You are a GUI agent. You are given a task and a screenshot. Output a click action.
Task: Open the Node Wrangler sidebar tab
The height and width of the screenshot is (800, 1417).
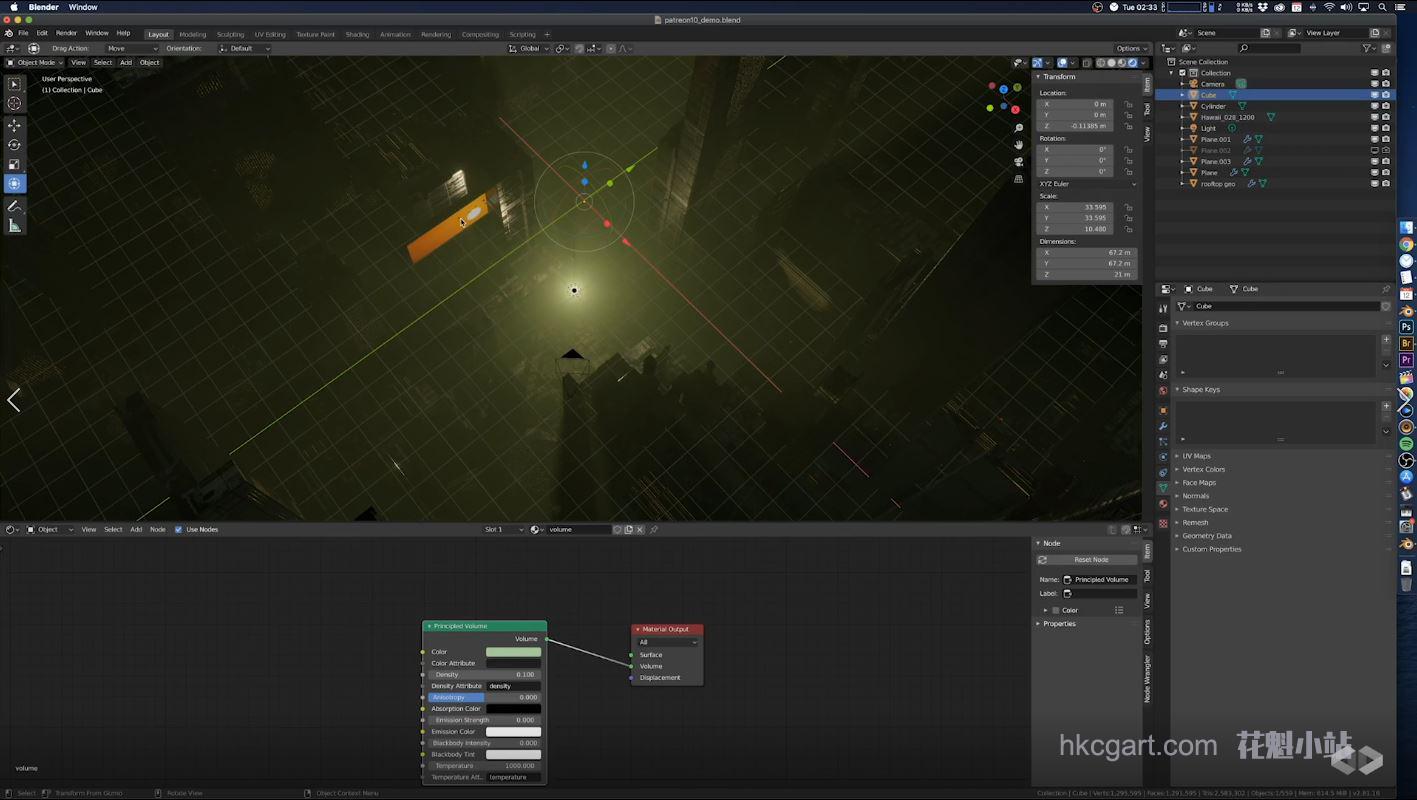(1147, 679)
